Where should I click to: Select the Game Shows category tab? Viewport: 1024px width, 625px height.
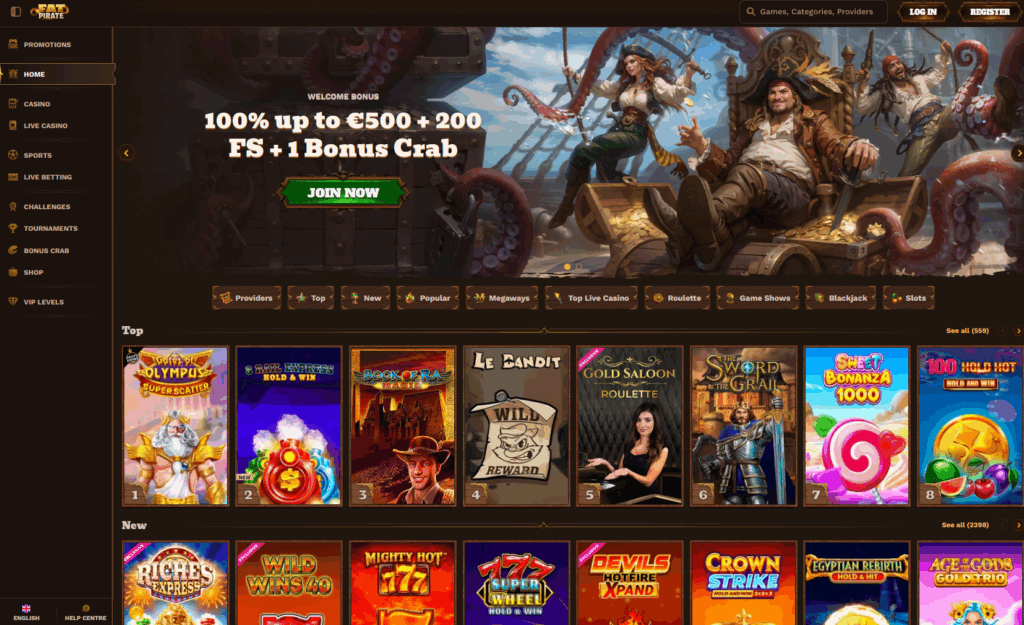758,298
